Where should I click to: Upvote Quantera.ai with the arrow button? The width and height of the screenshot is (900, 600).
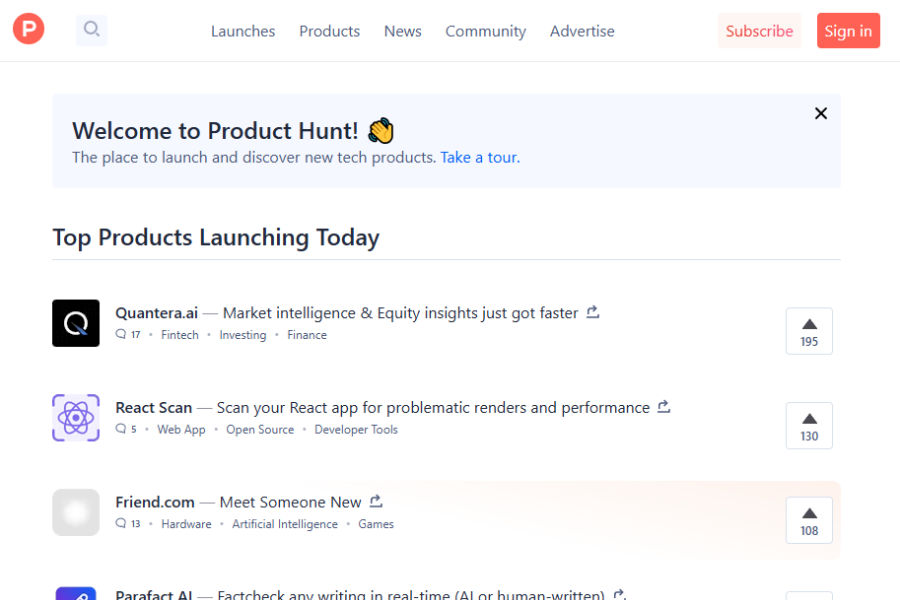[809, 331]
